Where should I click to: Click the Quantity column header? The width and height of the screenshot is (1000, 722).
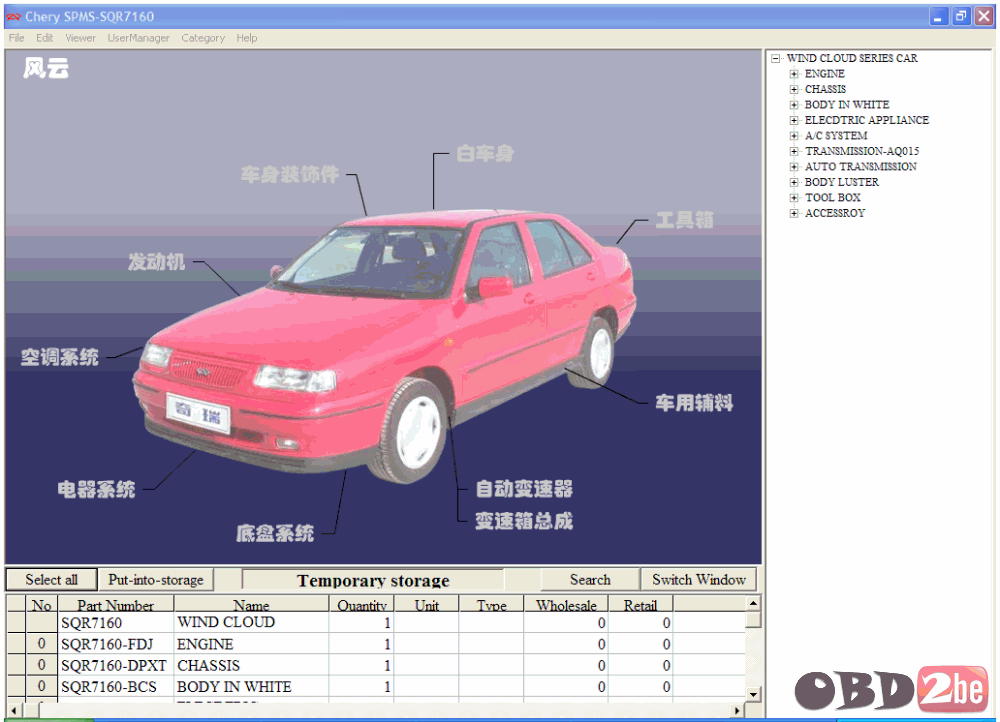tap(362, 605)
